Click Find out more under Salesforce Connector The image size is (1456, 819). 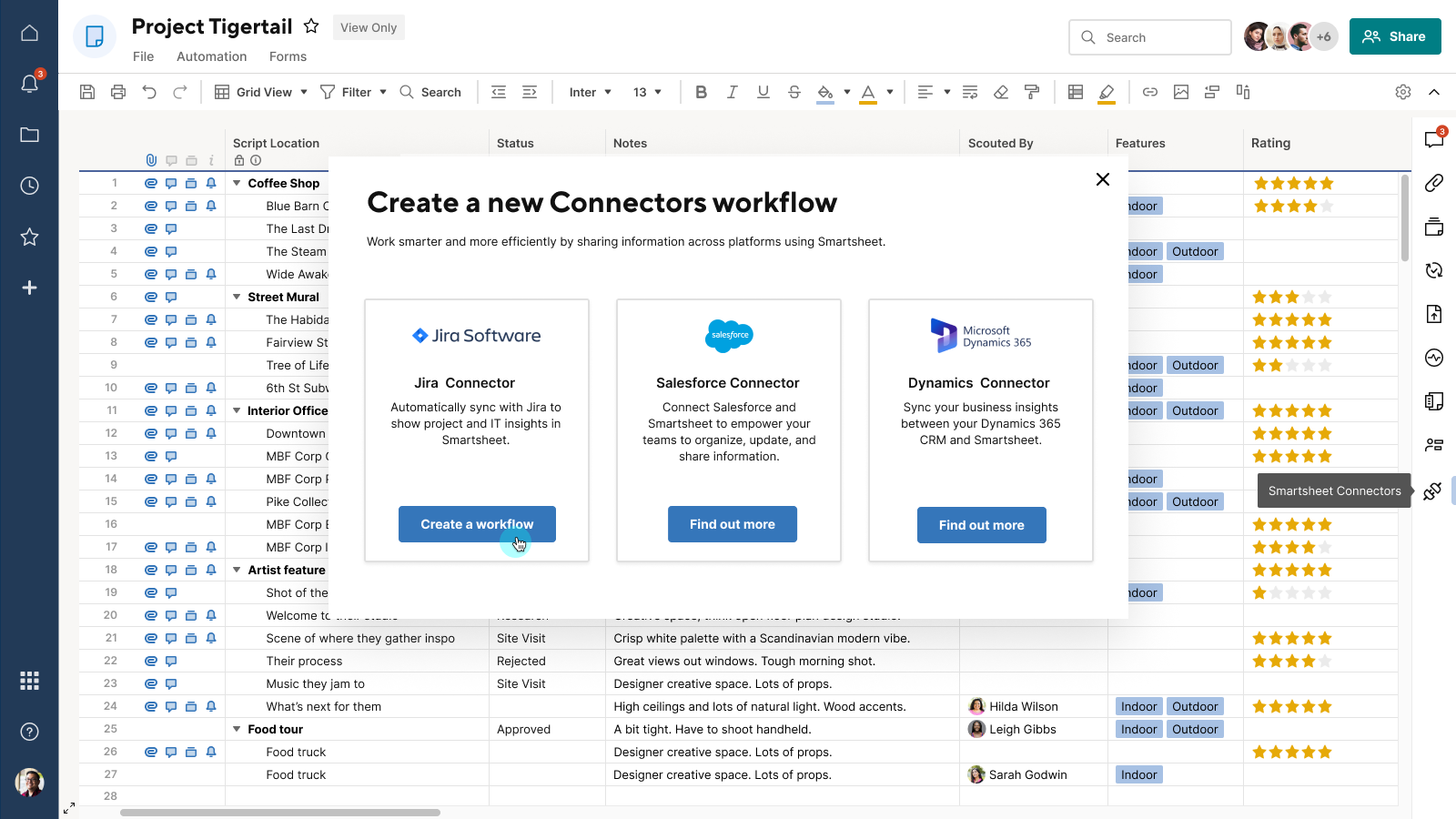(732, 524)
